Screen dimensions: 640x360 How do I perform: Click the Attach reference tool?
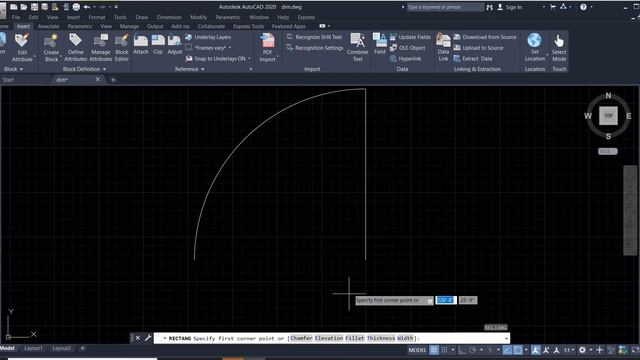pos(141,44)
